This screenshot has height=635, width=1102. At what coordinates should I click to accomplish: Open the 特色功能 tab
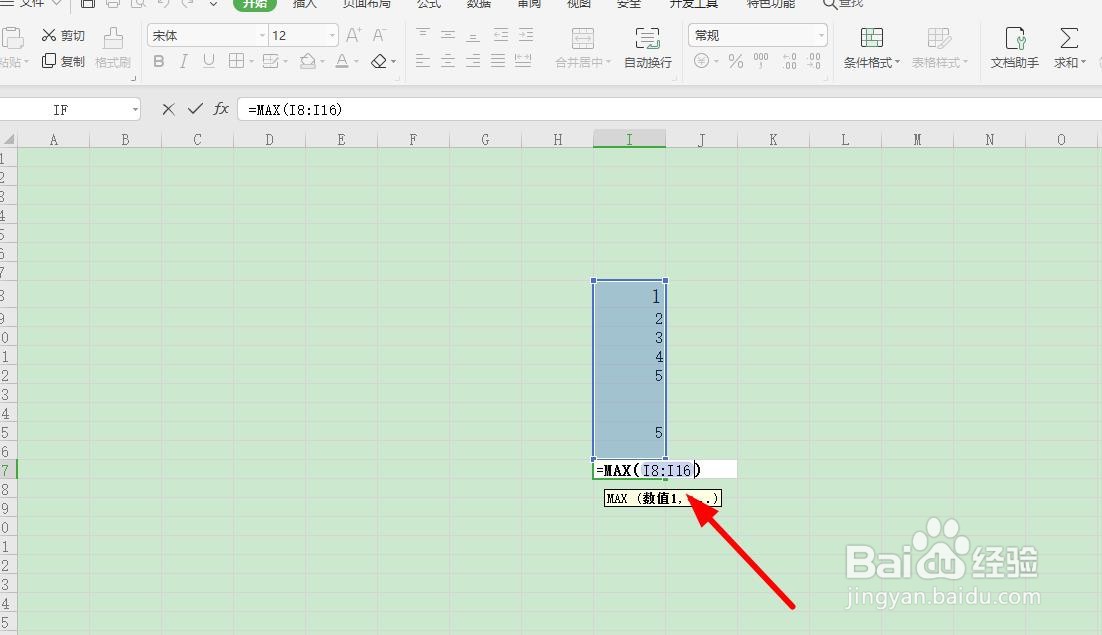coord(770,4)
